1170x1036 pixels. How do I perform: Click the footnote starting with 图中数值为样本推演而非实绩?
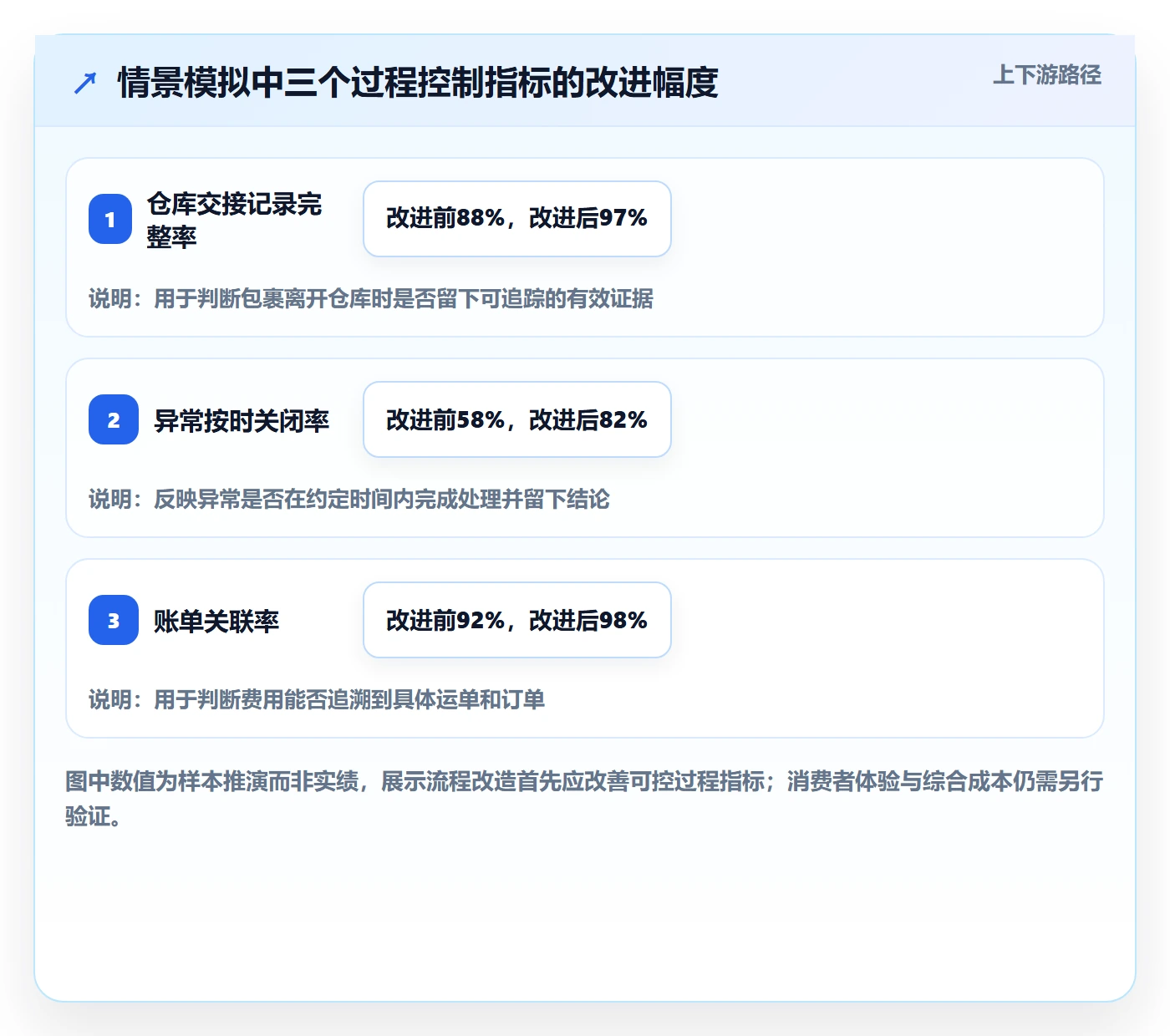(x=584, y=799)
